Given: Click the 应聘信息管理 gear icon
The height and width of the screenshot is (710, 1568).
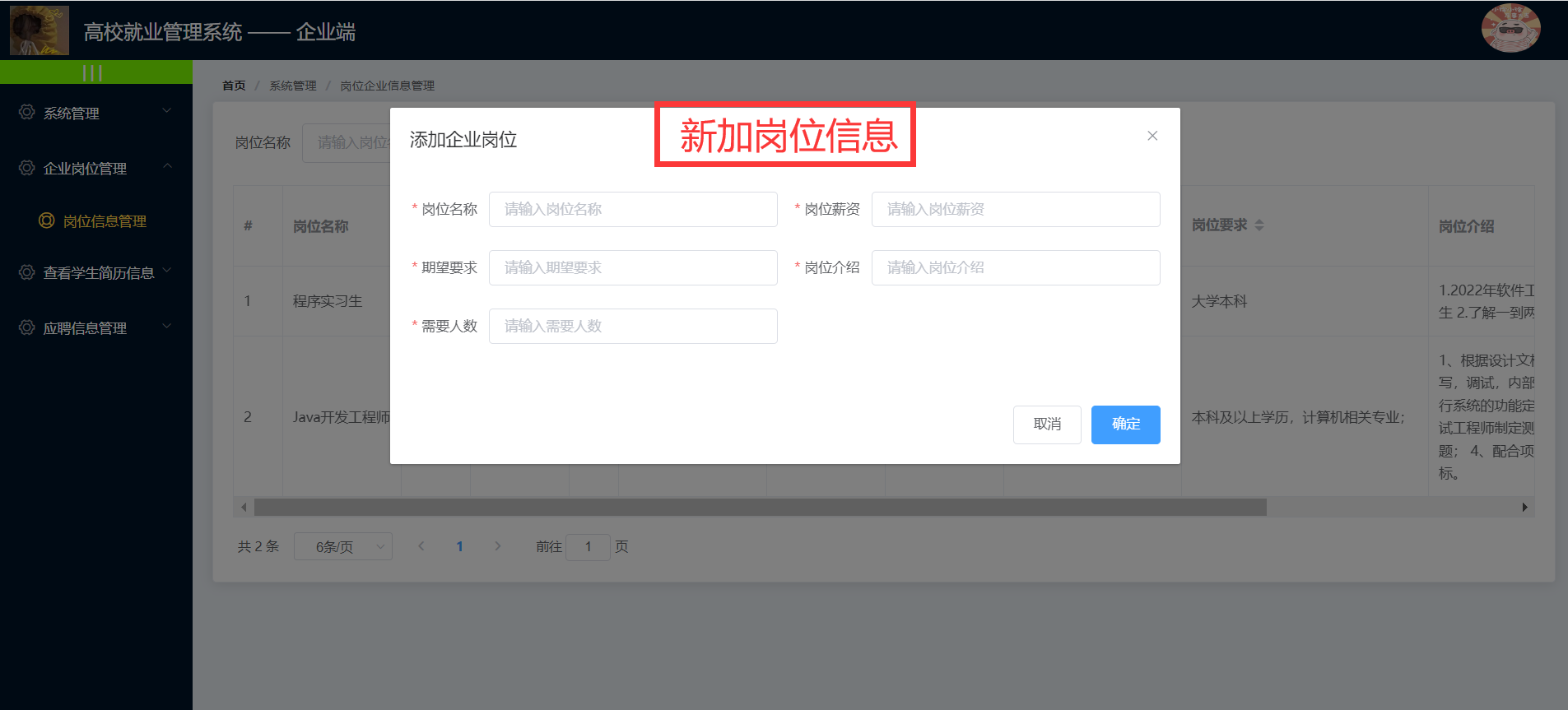Looking at the screenshot, I should point(27,327).
